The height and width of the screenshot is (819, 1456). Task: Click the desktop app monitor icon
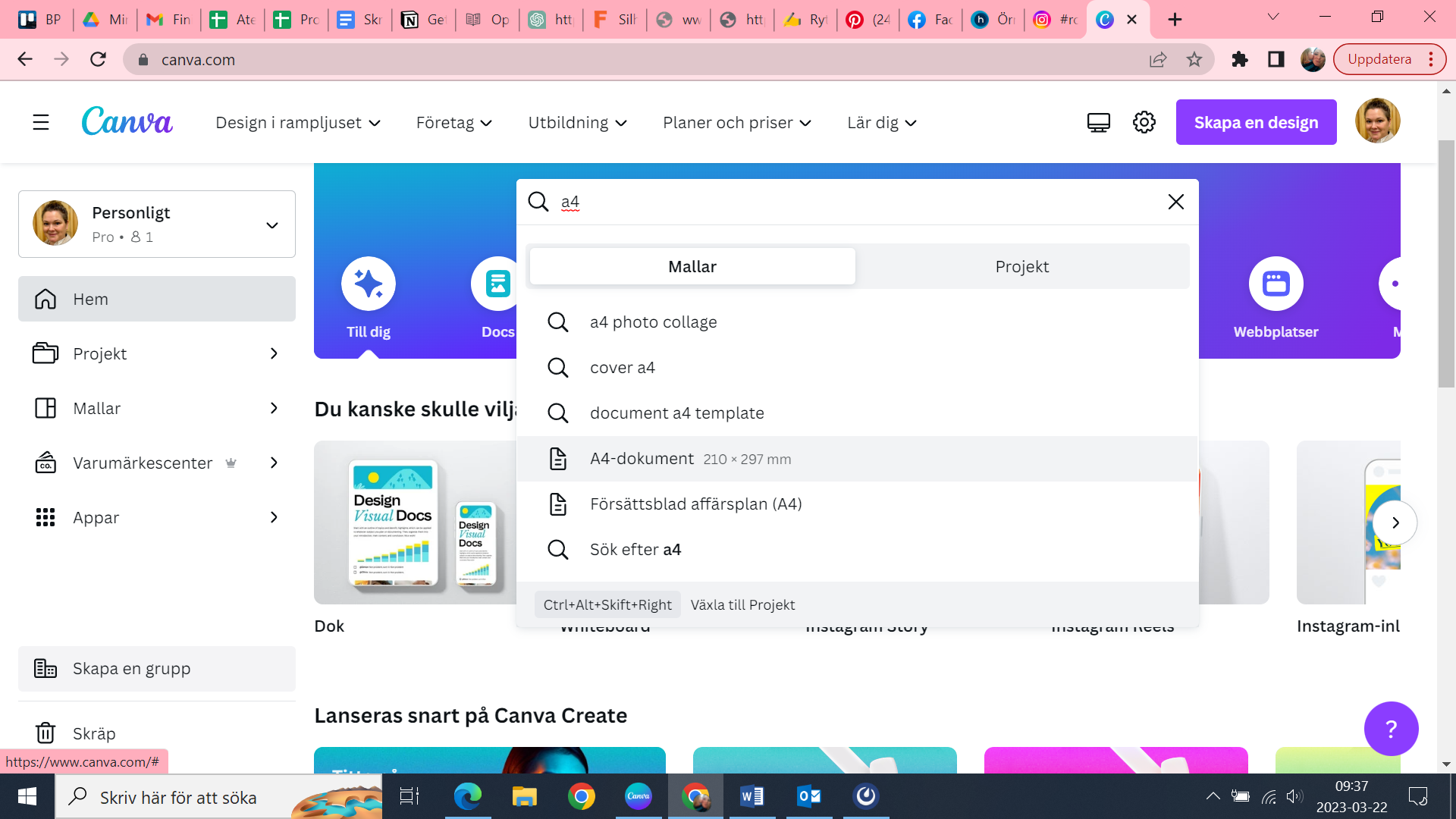tap(1098, 122)
